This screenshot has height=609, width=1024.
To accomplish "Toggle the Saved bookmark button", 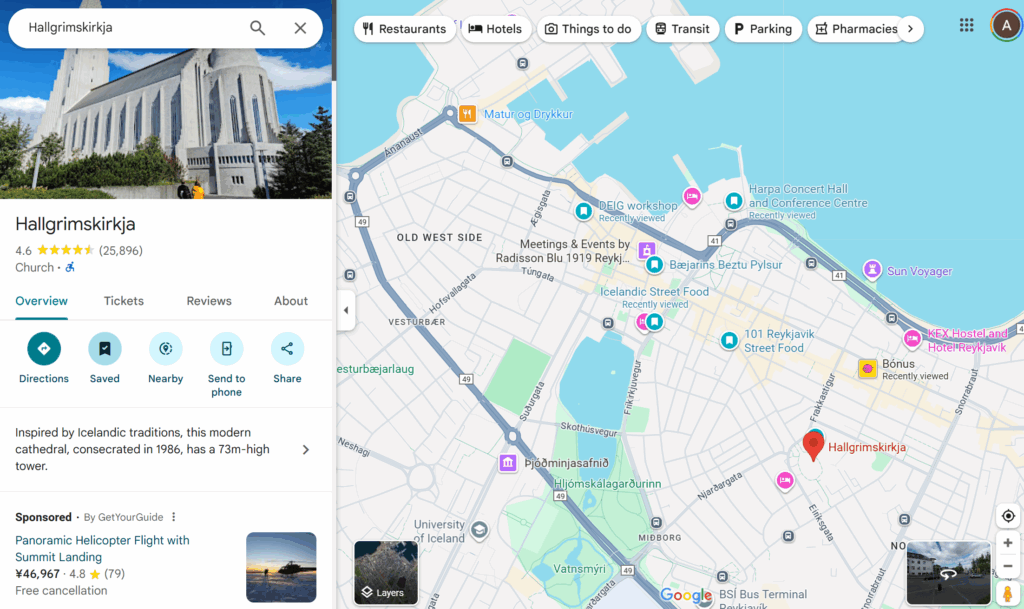I will (x=104, y=349).
